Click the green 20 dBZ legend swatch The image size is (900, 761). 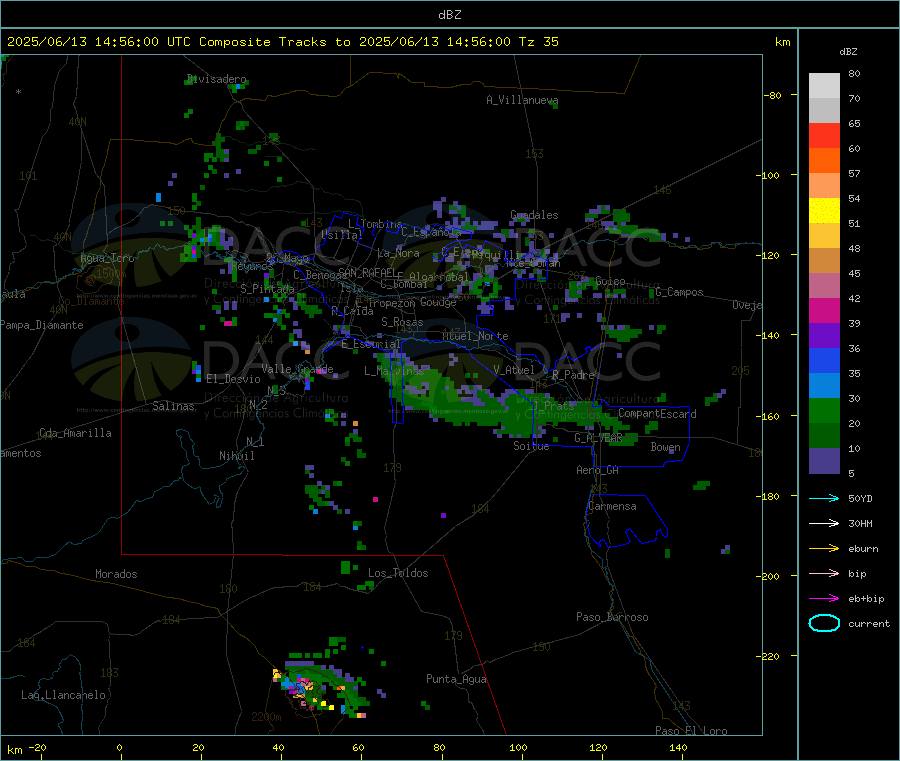[824, 410]
